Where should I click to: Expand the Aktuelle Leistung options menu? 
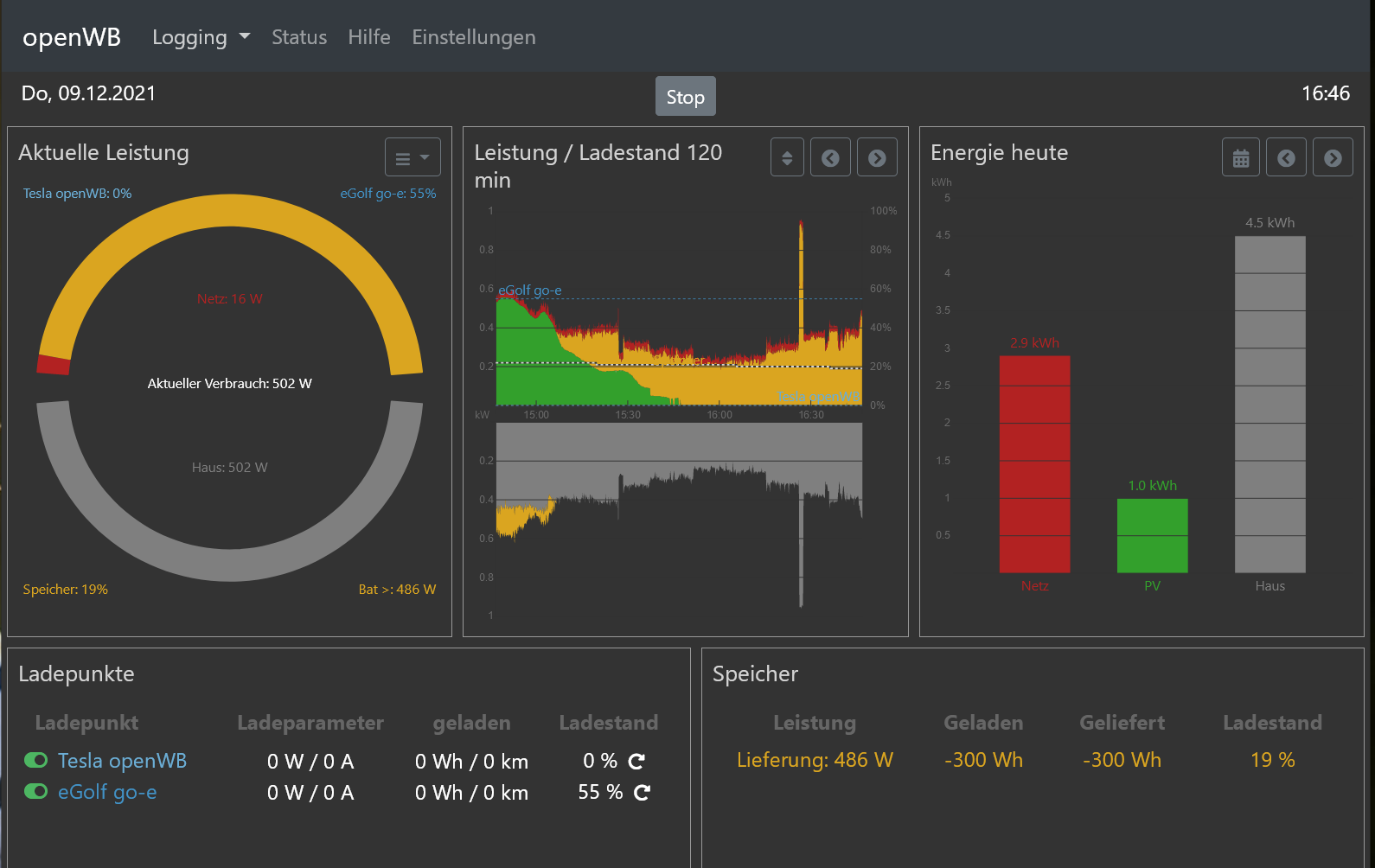412,157
